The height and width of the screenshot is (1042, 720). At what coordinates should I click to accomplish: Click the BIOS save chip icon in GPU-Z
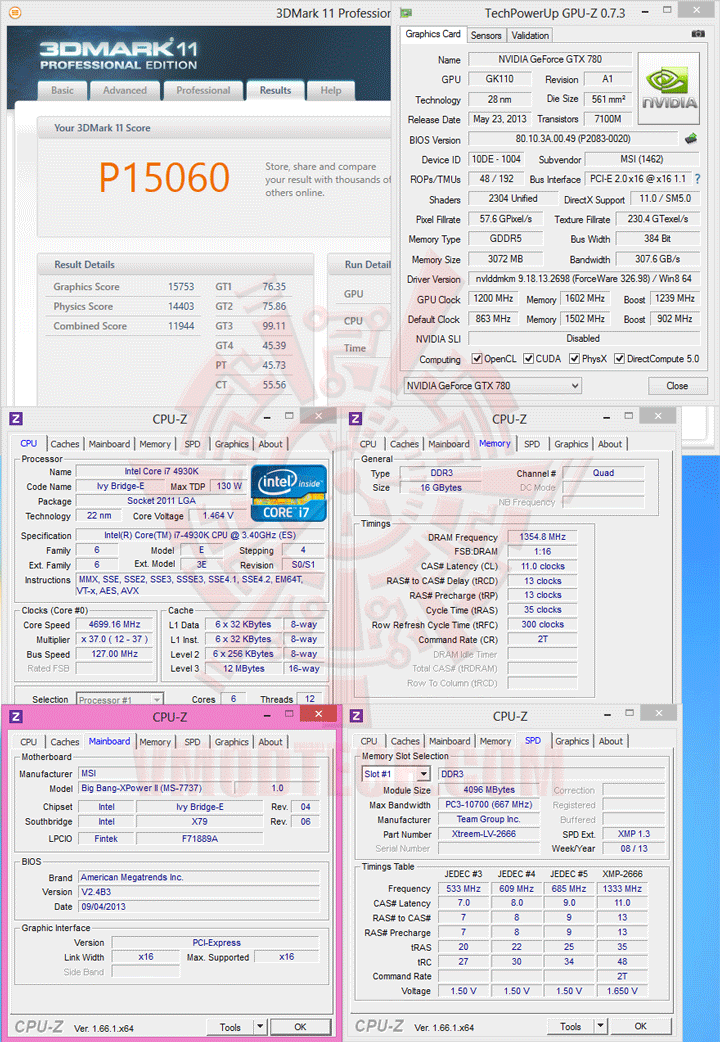click(691, 138)
